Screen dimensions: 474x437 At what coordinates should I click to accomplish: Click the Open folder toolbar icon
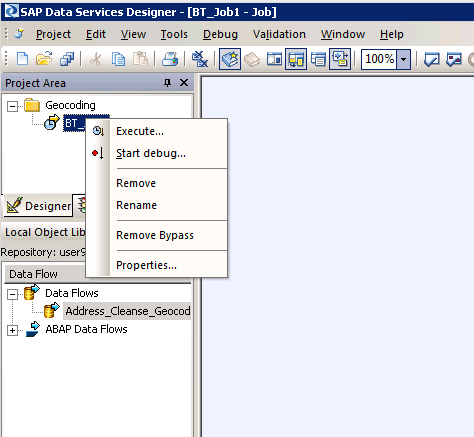(44, 59)
